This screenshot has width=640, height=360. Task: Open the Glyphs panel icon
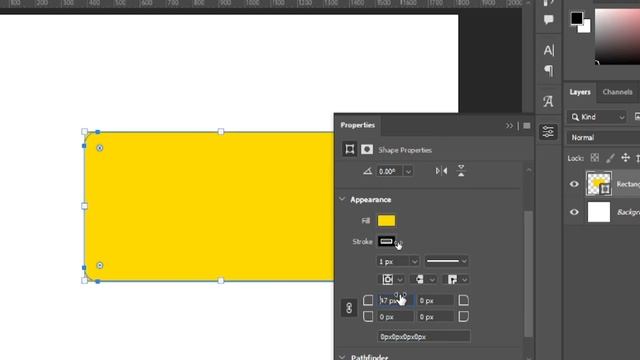548,101
